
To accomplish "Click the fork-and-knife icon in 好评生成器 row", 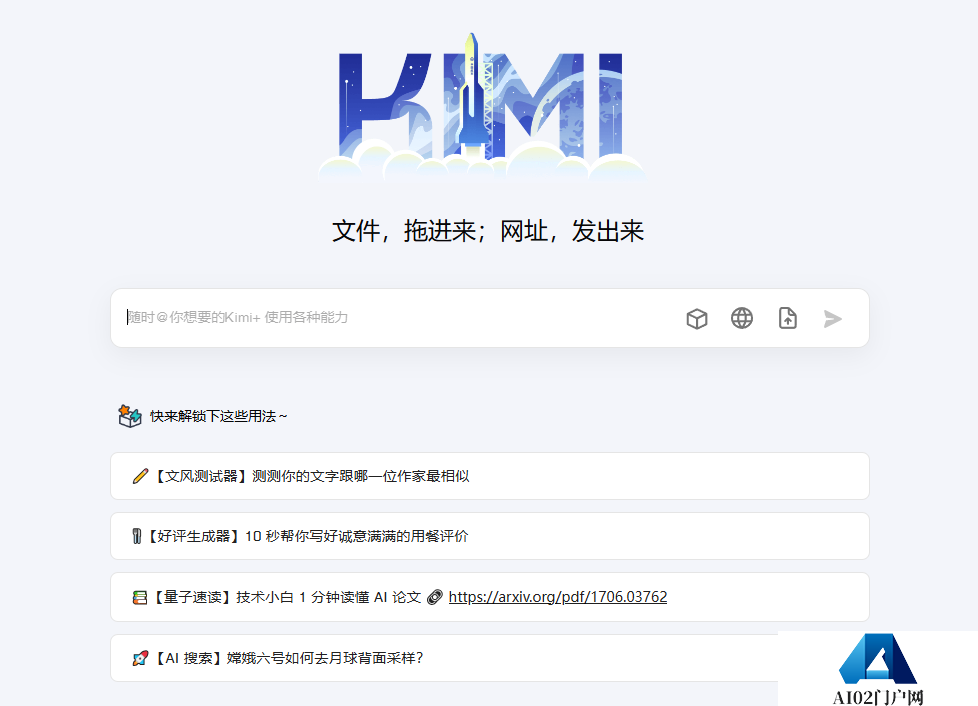I will click(137, 536).
